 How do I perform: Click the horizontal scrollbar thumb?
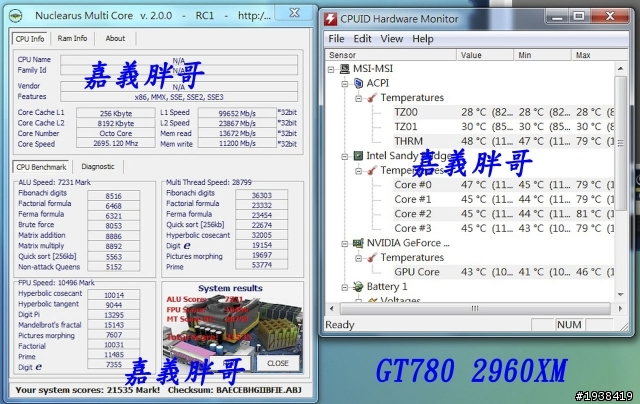click(x=475, y=309)
